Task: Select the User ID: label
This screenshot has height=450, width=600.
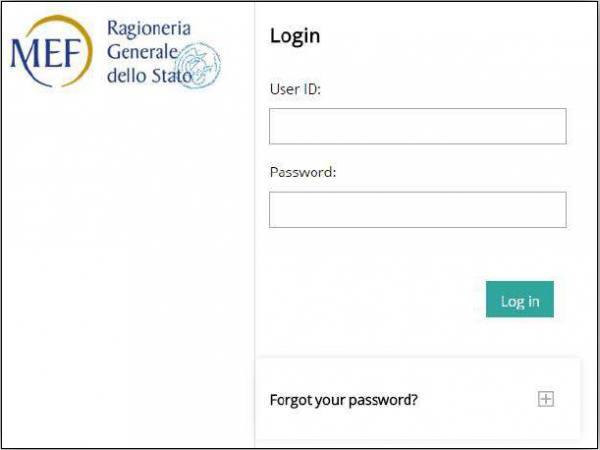Action: [x=295, y=89]
